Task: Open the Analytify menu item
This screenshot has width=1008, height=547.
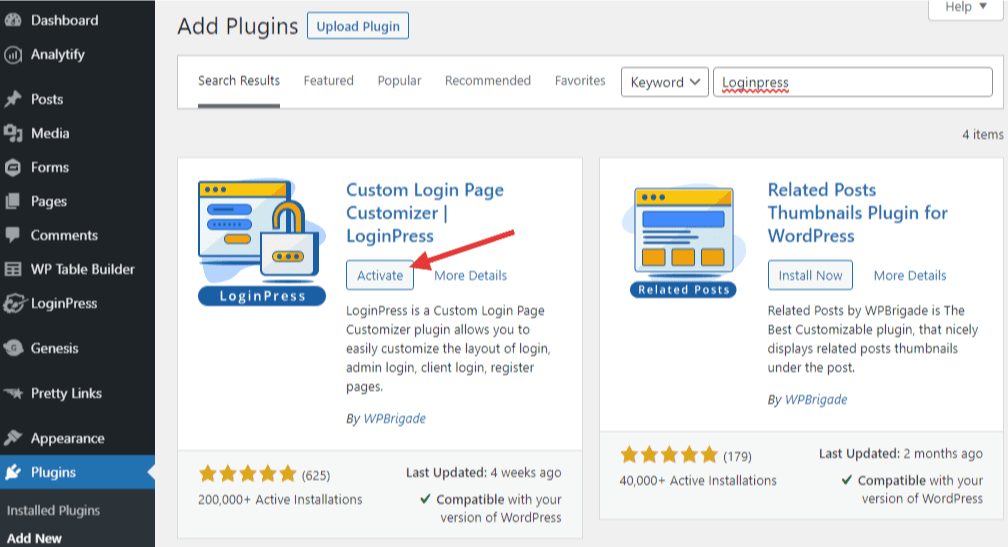Action: (x=58, y=55)
